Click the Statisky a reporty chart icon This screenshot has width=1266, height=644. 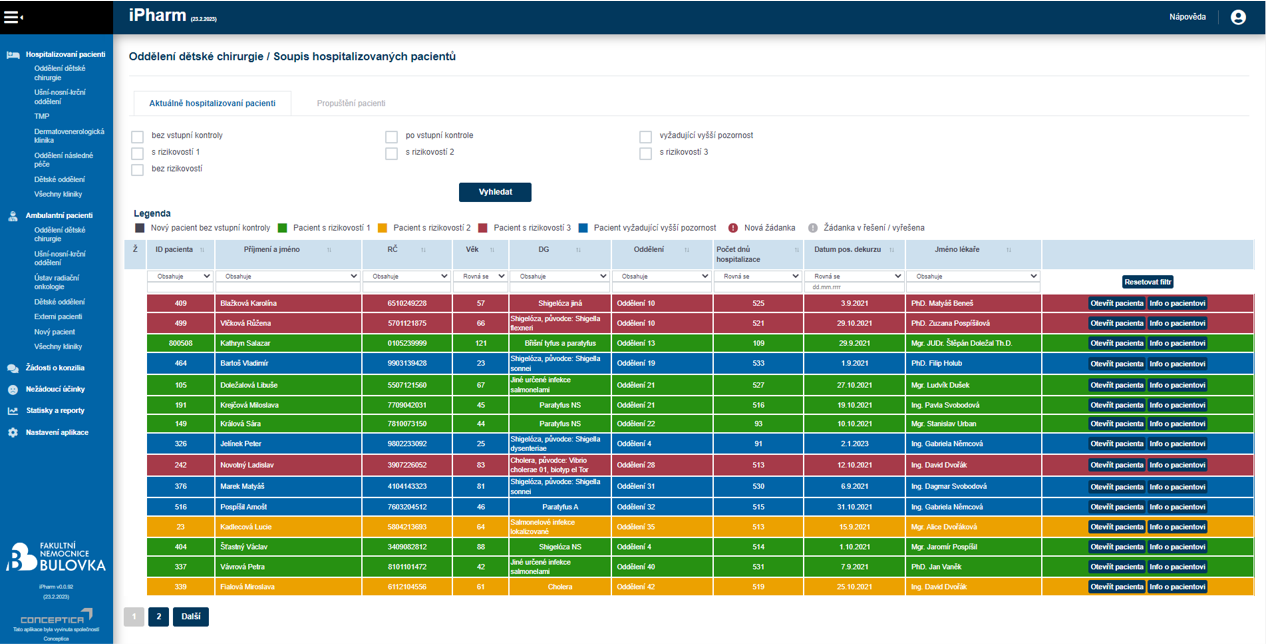click(13, 411)
